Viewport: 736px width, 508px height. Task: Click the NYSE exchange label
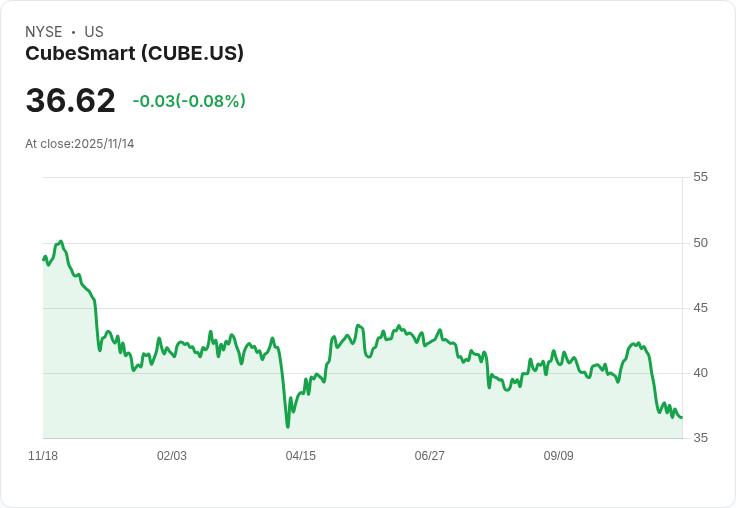(x=44, y=32)
